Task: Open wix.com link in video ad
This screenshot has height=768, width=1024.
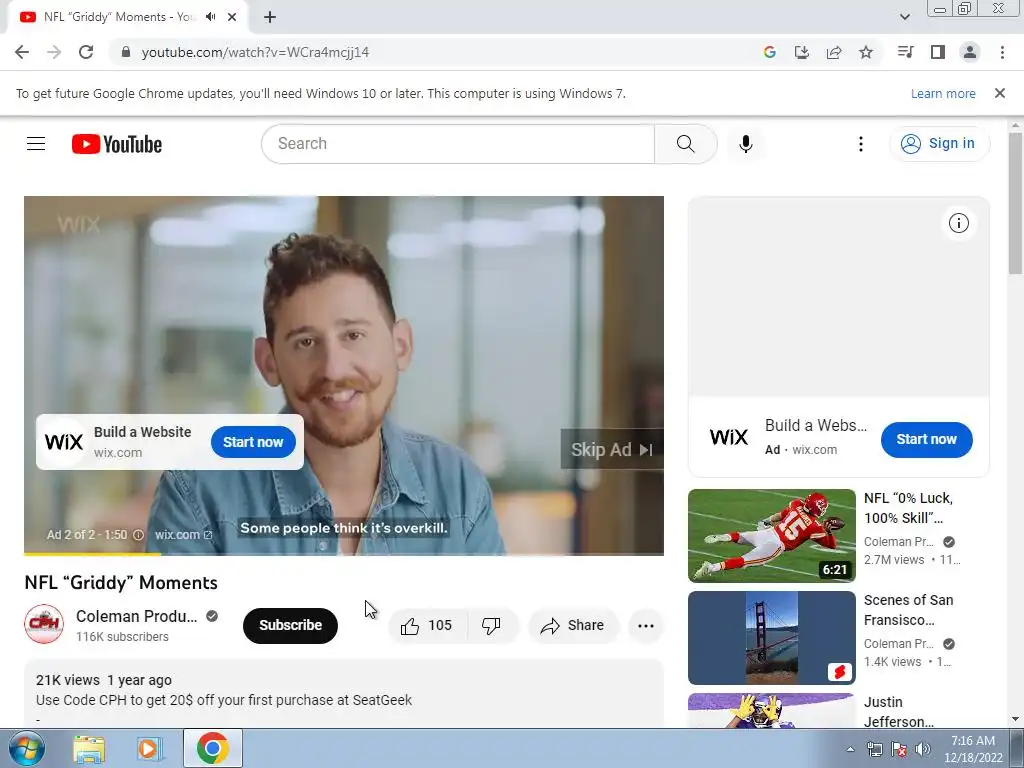Action: 184,535
